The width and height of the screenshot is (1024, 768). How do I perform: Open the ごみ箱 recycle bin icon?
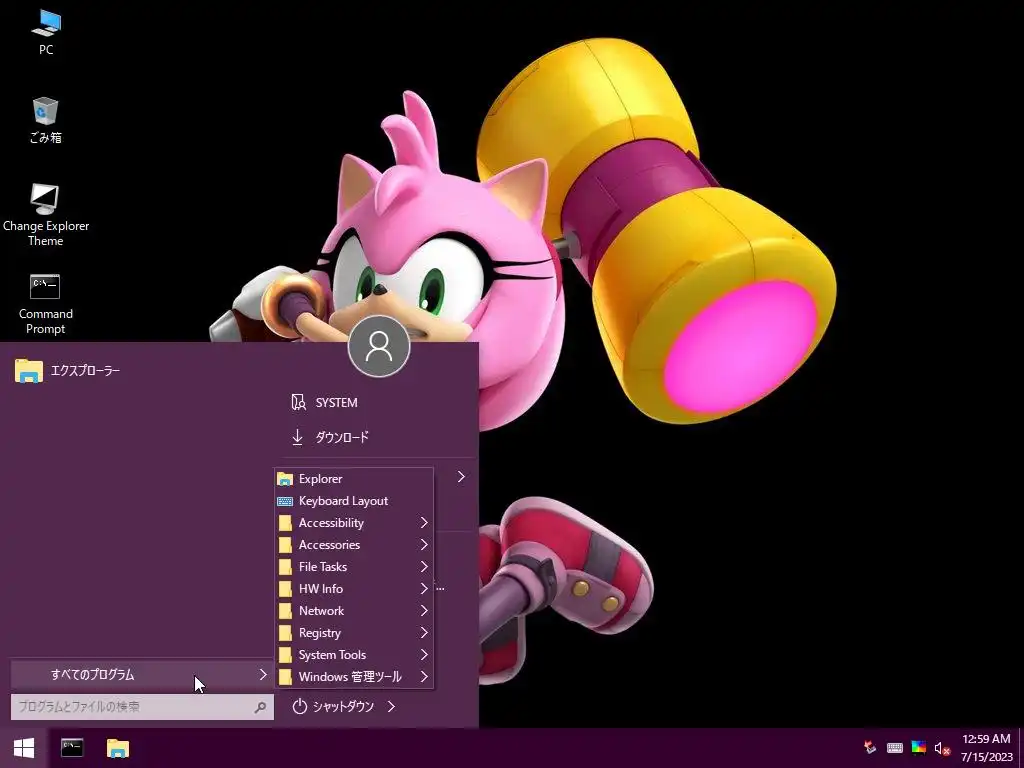pos(46,120)
